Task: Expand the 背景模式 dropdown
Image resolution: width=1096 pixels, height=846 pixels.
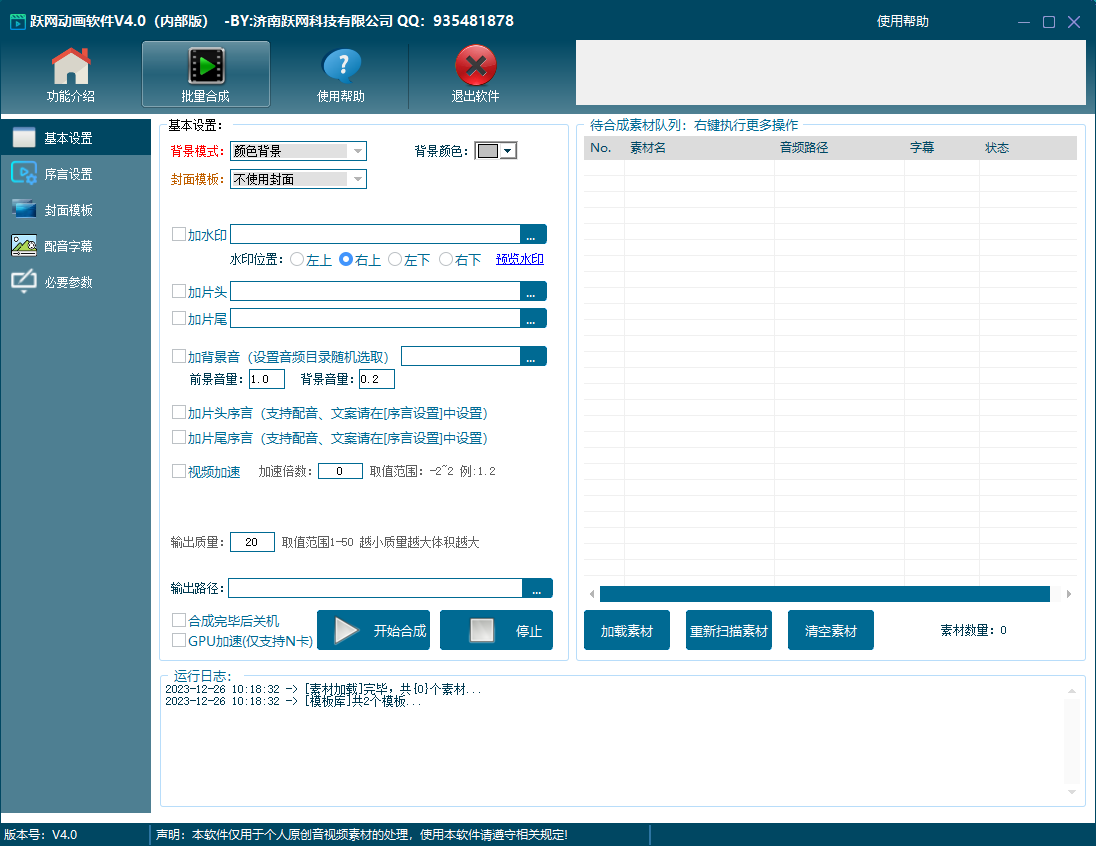Action: [x=357, y=151]
